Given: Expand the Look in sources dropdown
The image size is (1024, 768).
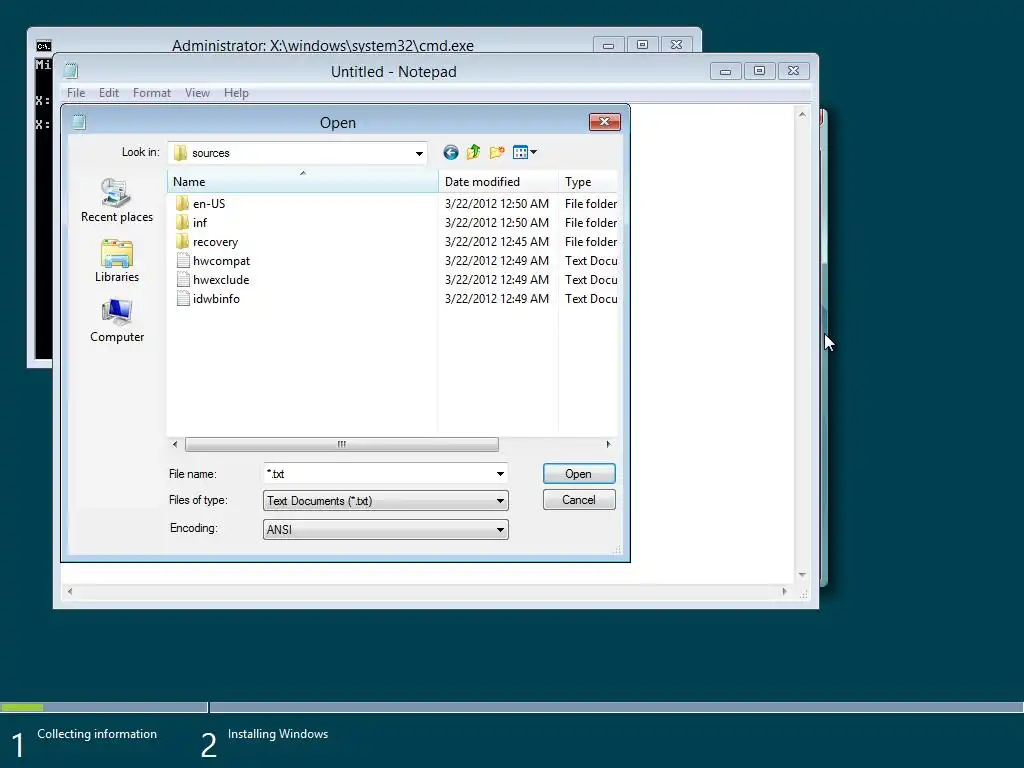Looking at the screenshot, I should pyautogui.click(x=419, y=153).
